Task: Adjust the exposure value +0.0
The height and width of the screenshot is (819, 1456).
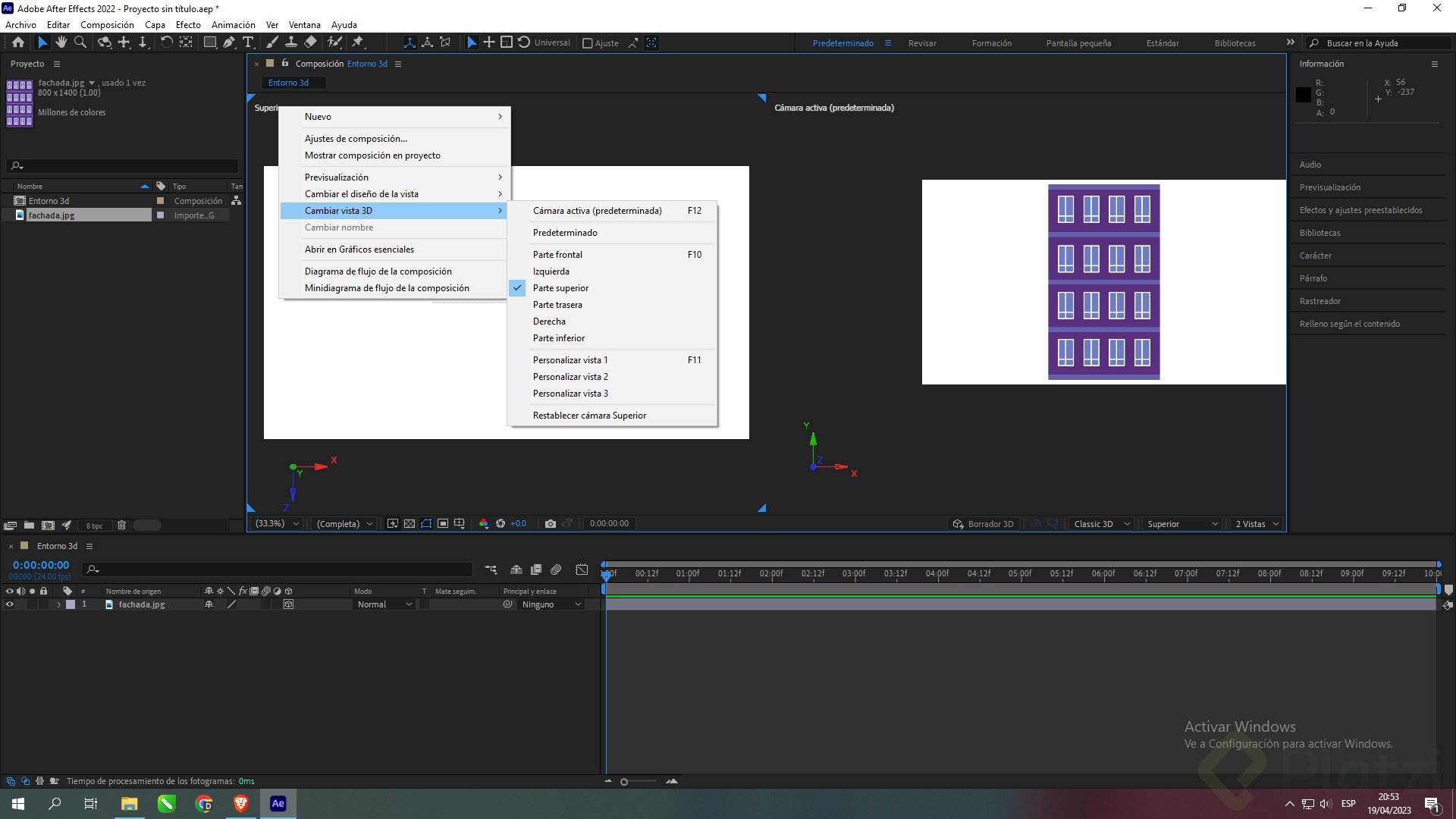Action: tap(518, 524)
